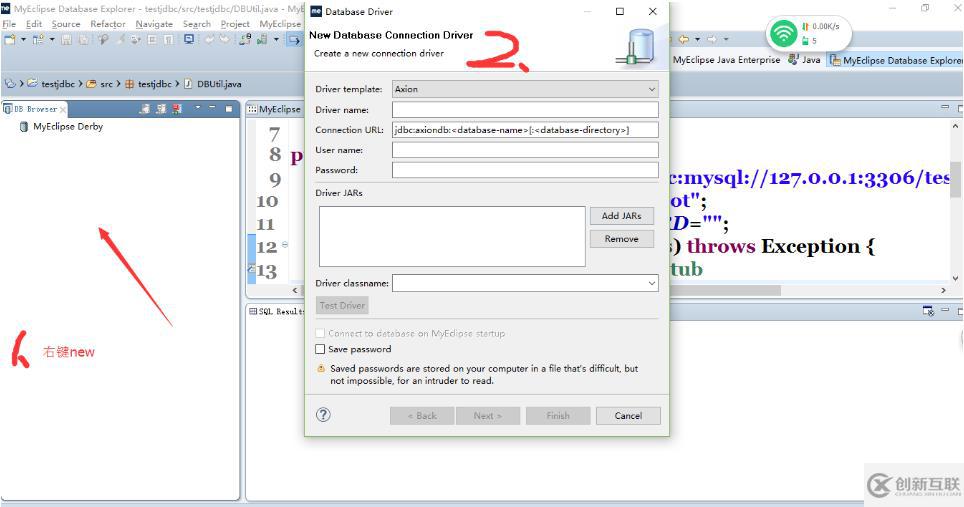Click the editor scroll-right arrow

pyautogui.click(x=944, y=290)
